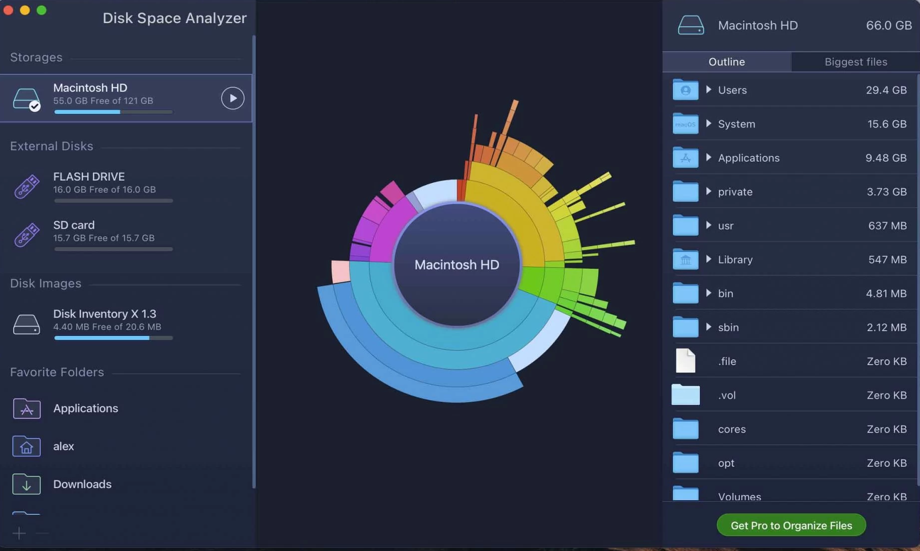The image size is (920, 551).
Task: Expand the System folder disclosure triangle
Action: tap(709, 124)
